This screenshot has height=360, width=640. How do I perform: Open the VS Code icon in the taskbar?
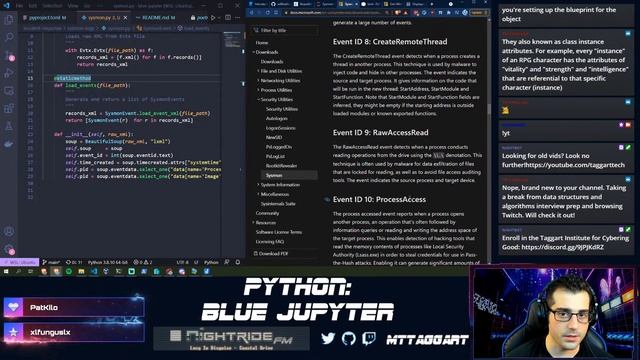click(x=94, y=271)
